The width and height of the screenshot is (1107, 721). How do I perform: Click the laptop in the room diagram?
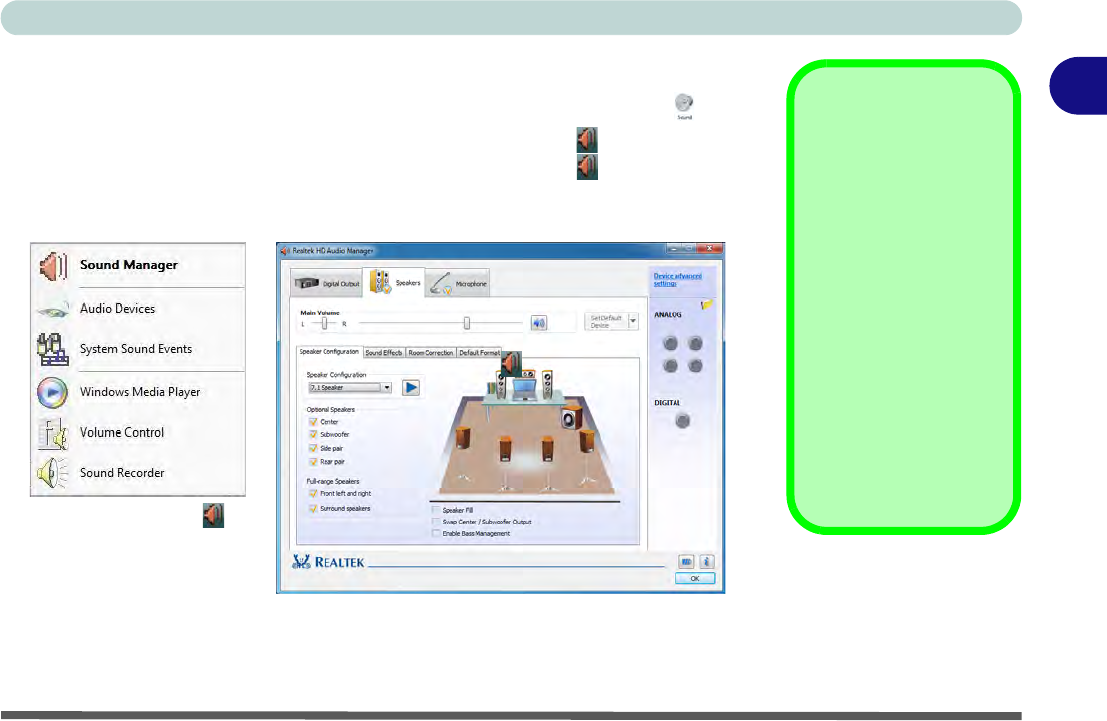click(524, 389)
